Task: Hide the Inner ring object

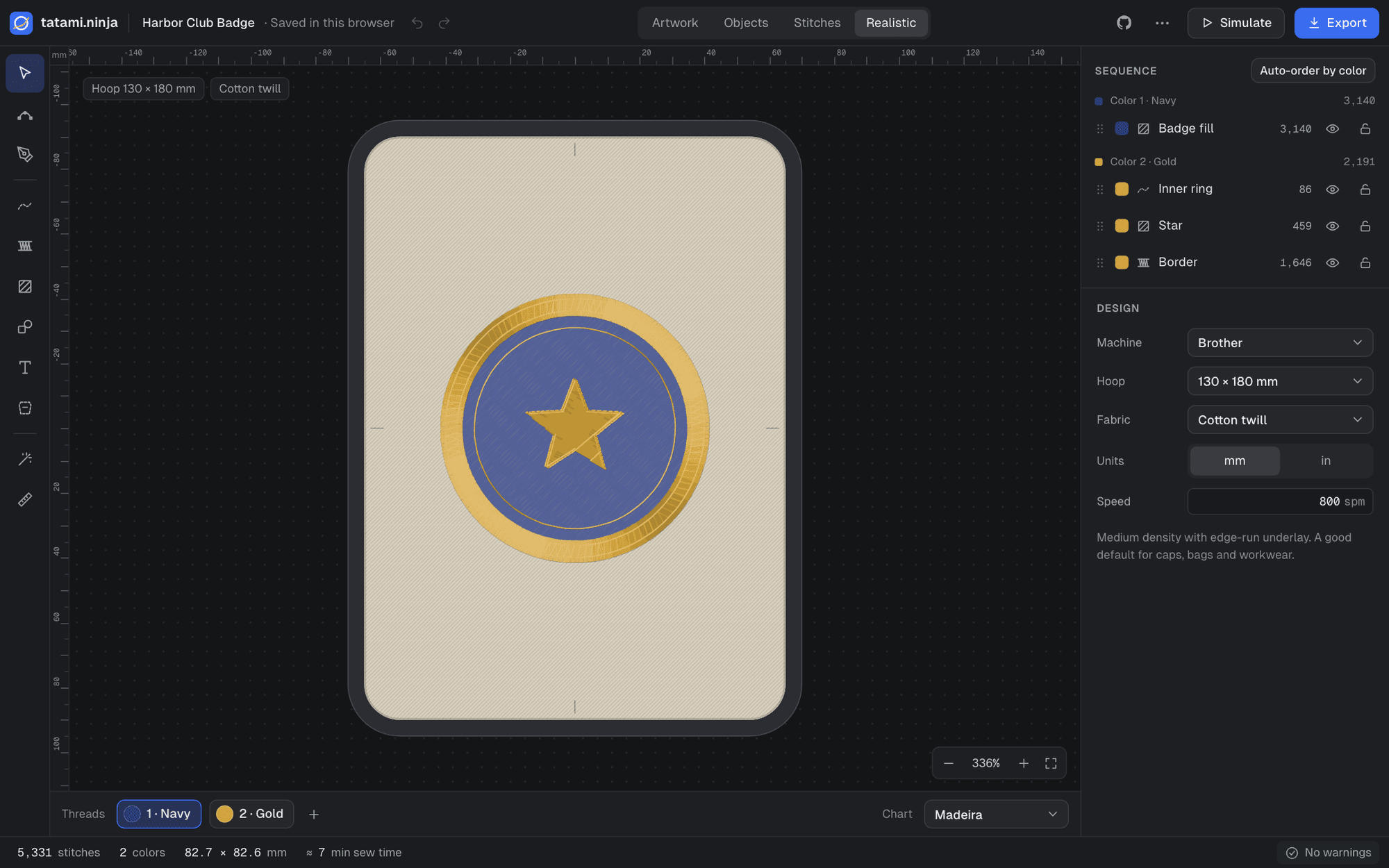Action: [1332, 190]
